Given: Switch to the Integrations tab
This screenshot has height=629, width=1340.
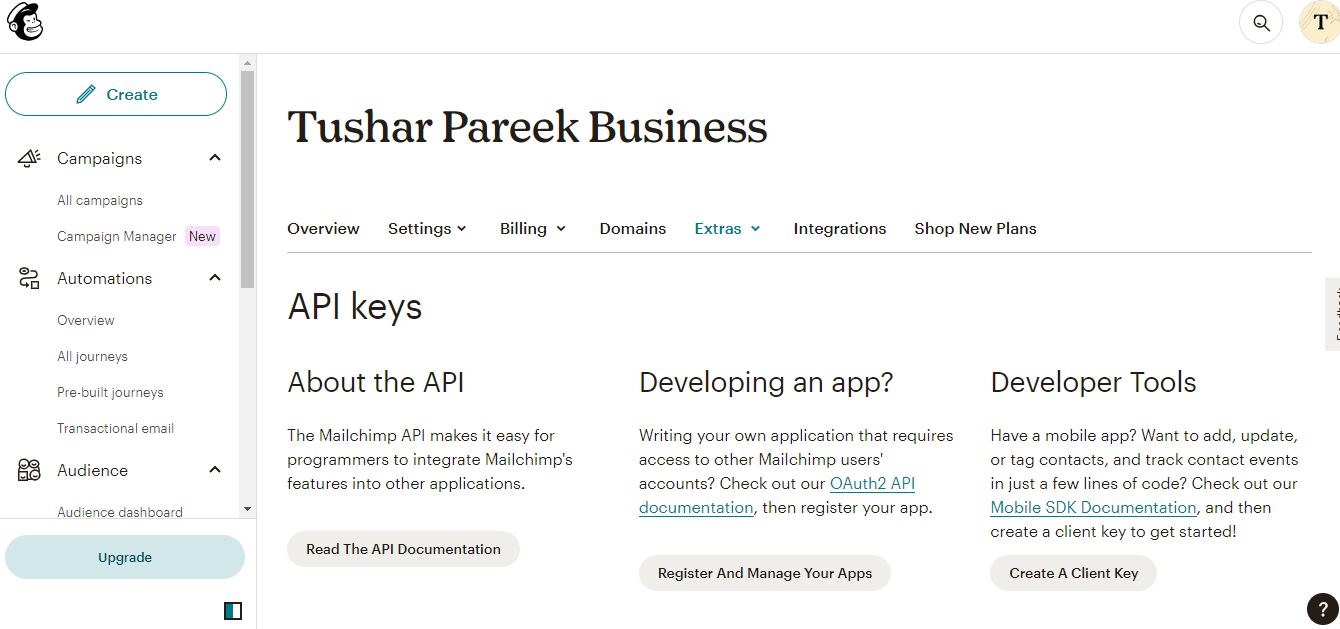Looking at the screenshot, I should 839,229.
